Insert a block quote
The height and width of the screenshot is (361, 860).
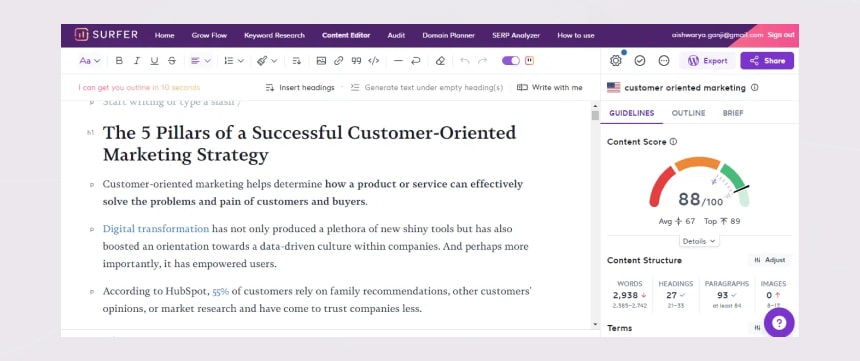356,61
